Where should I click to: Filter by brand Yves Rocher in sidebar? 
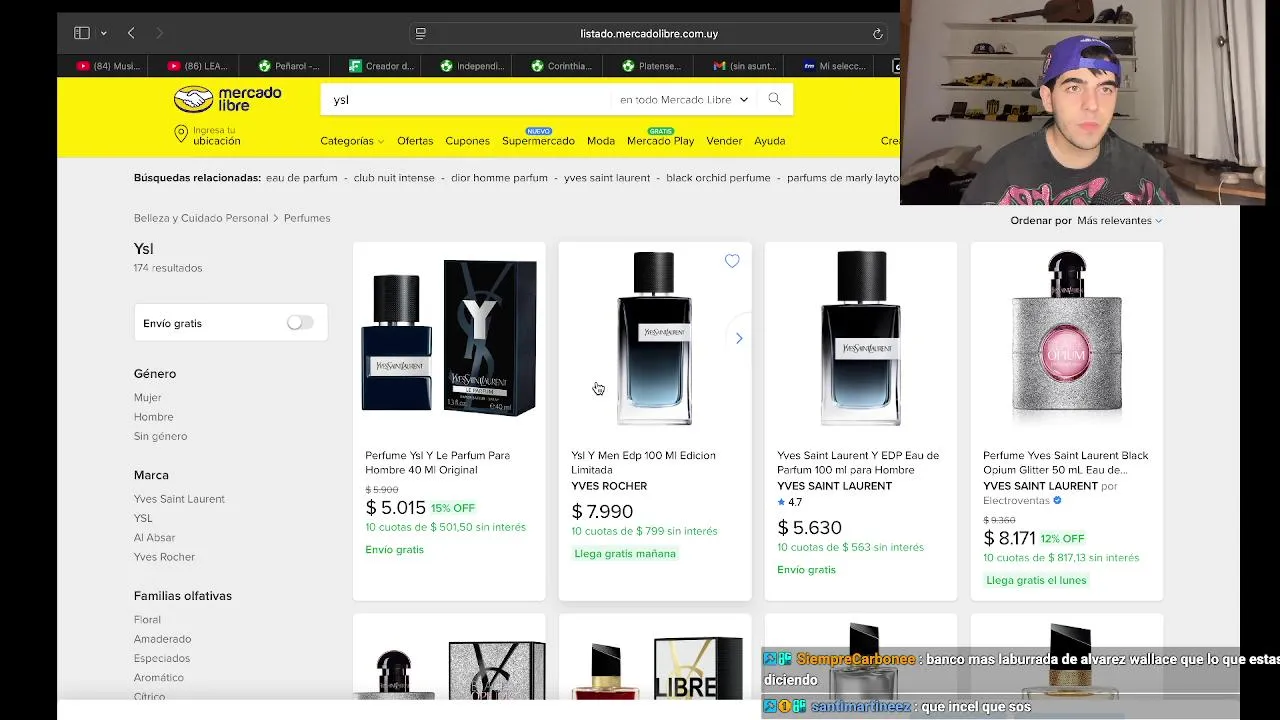(x=164, y=557)
